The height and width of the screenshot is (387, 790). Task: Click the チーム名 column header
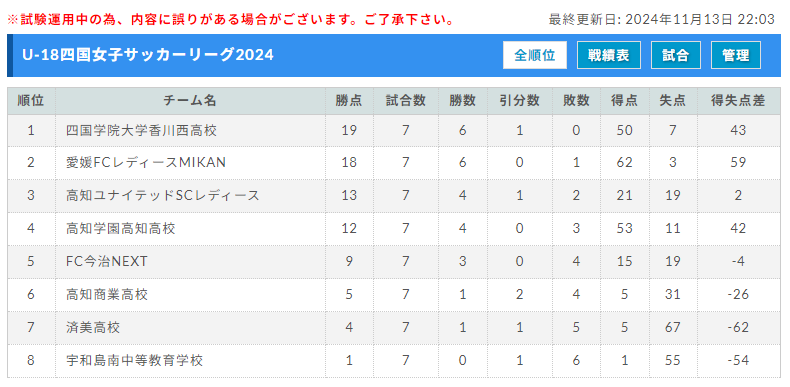point(190,101)
